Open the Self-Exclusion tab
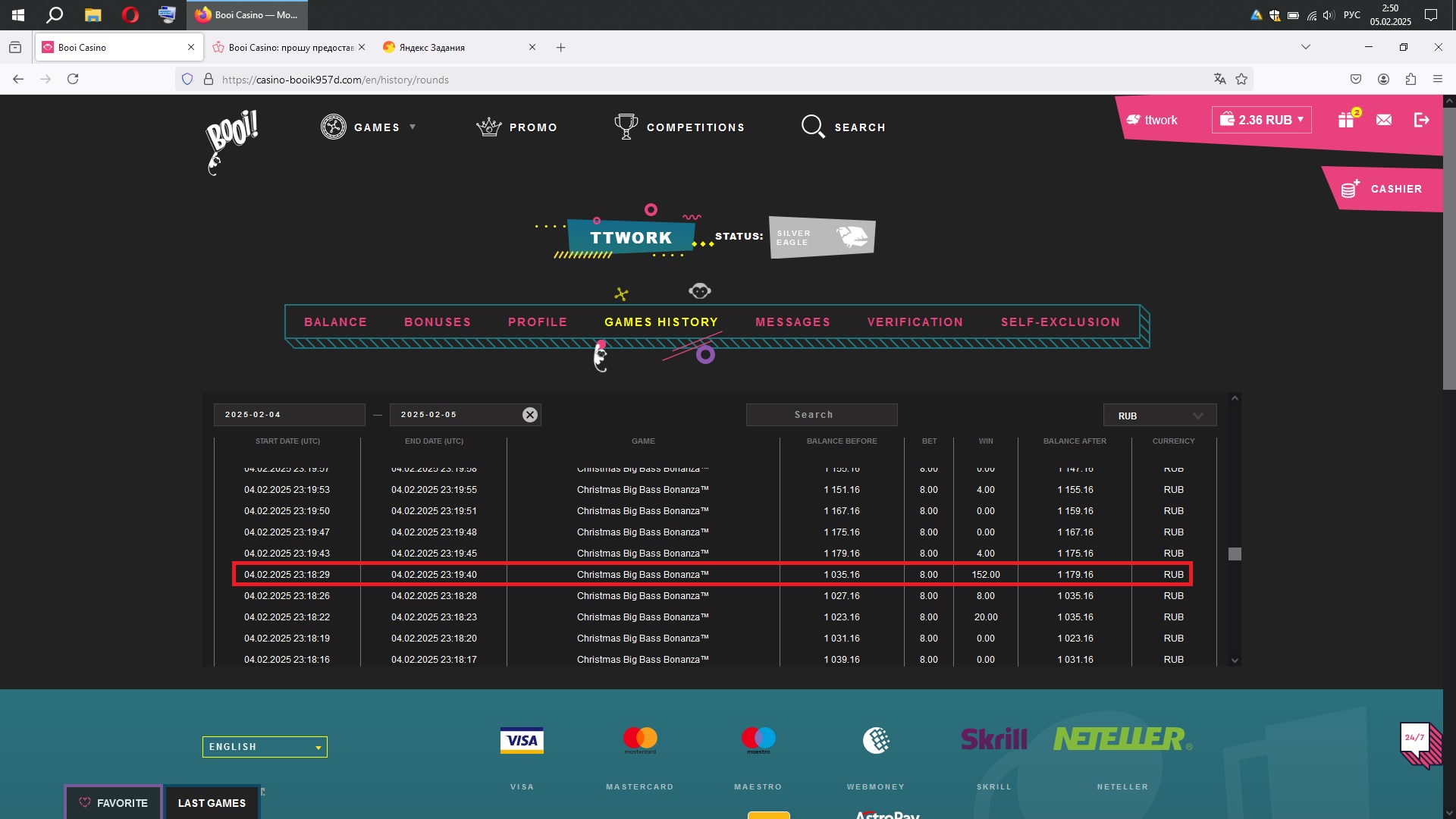The width and height of the screenshot is (1456, 819). 1061,322
